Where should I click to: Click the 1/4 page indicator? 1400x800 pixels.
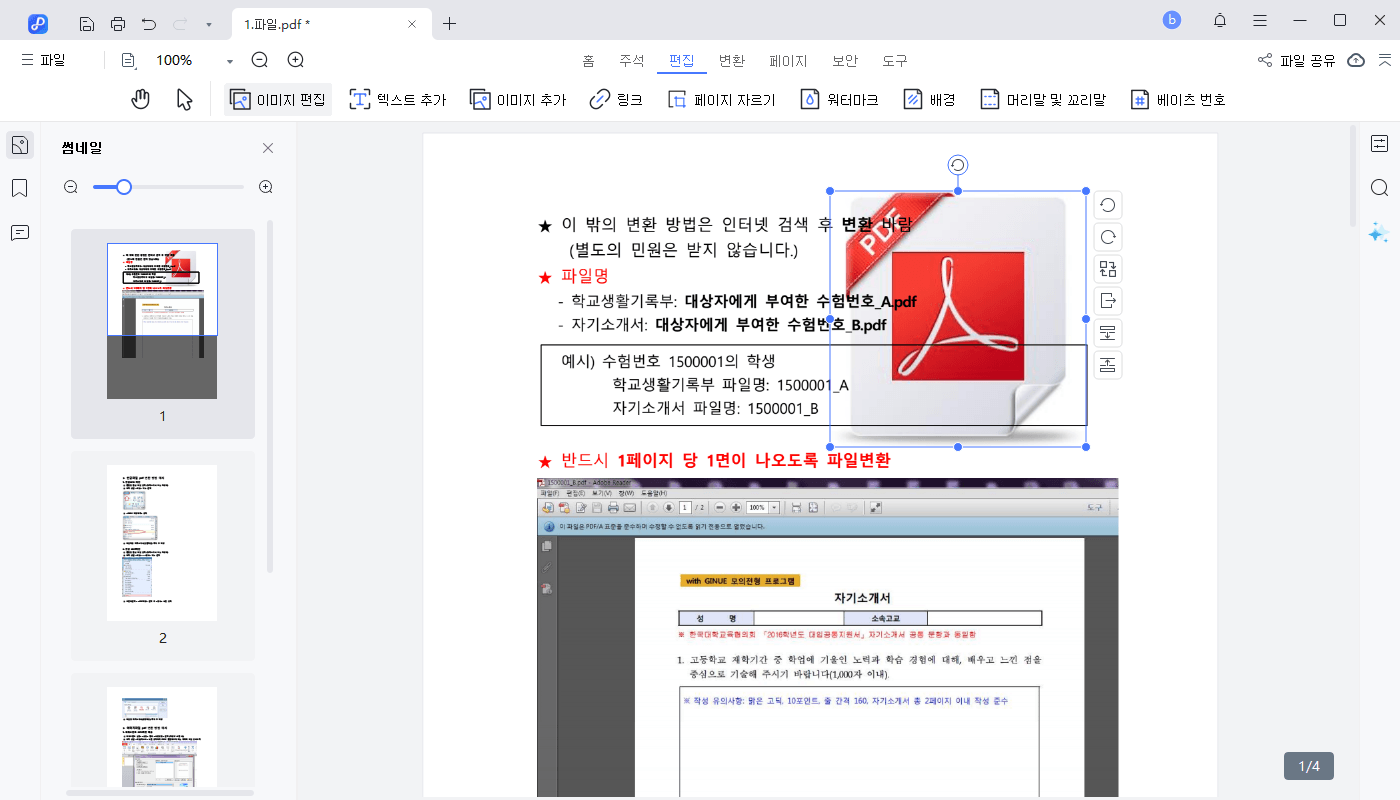tap(1309, 766)
